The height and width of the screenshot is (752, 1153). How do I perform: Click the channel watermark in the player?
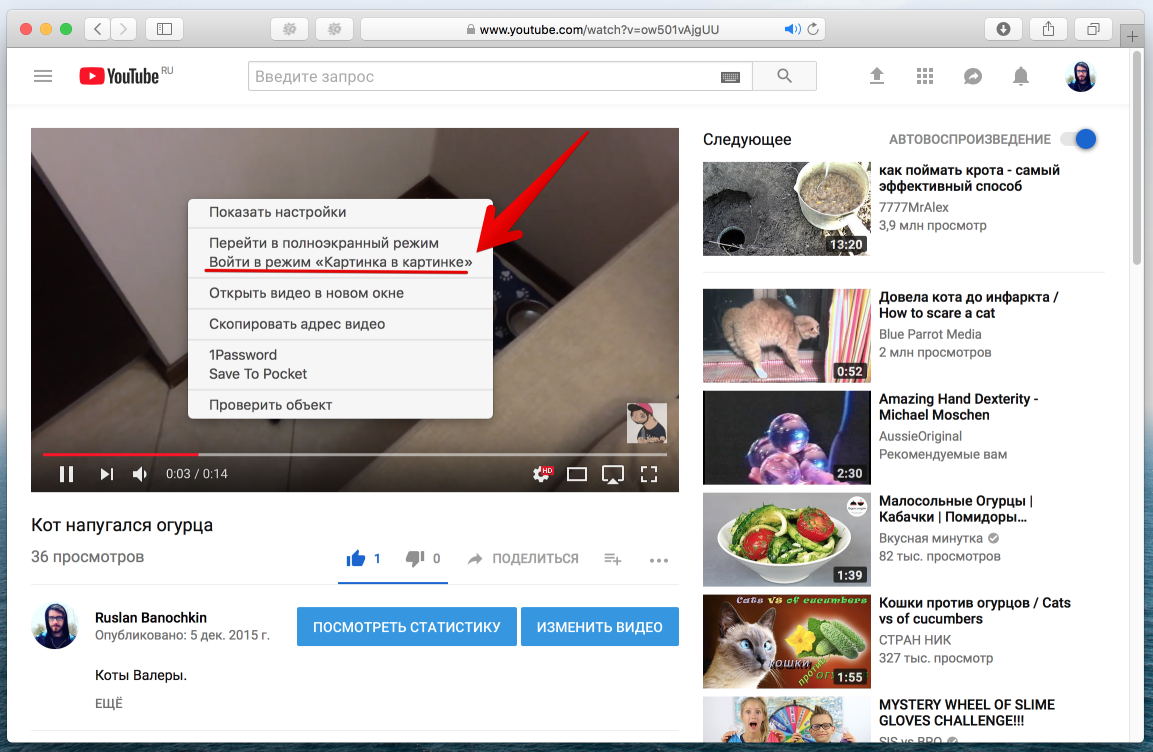646,423
